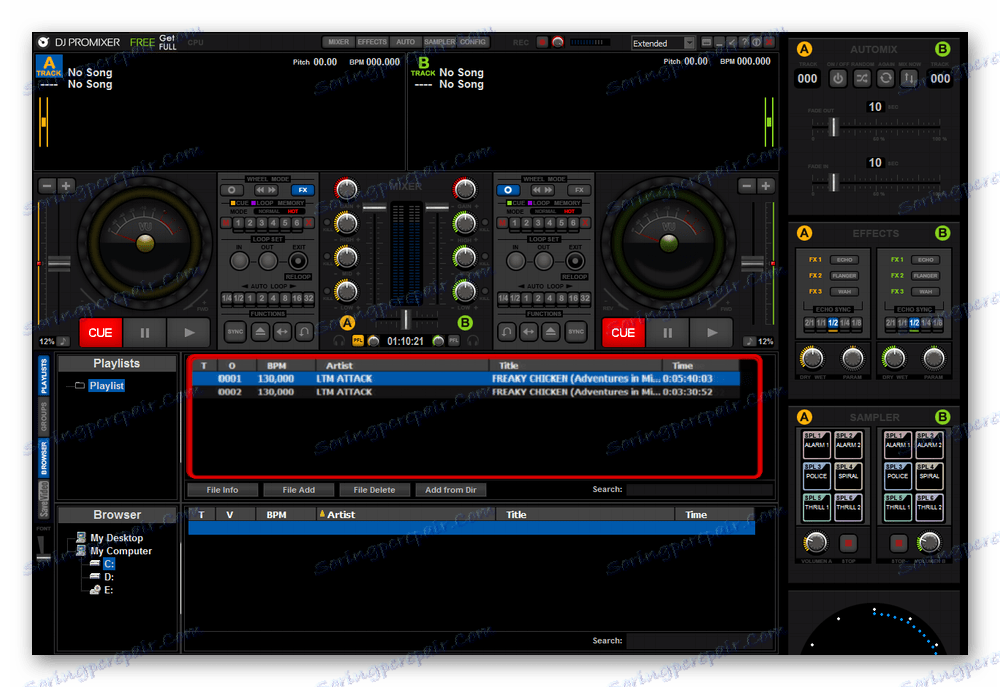
Task: Click the crossfader handle
Action: (x=405, y=318)
